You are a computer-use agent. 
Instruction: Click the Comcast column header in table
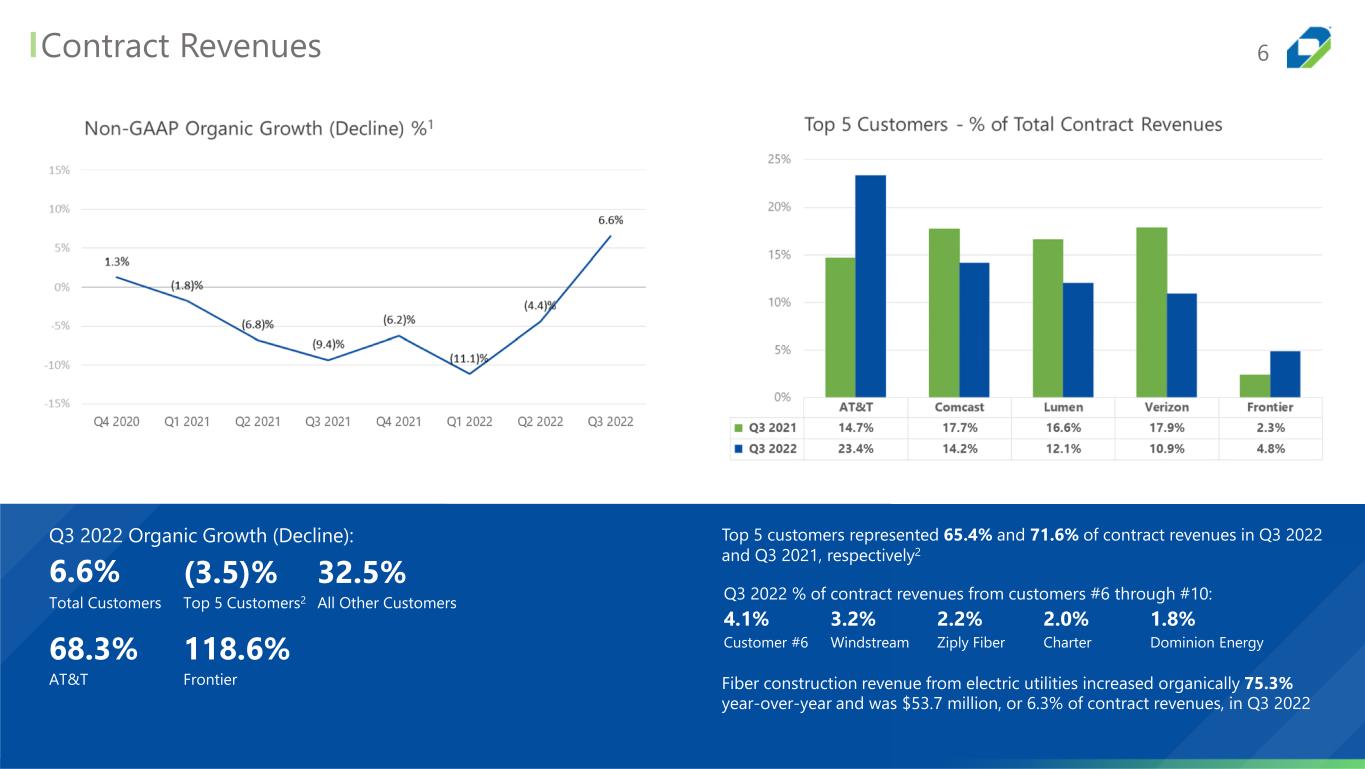[959, 407]
